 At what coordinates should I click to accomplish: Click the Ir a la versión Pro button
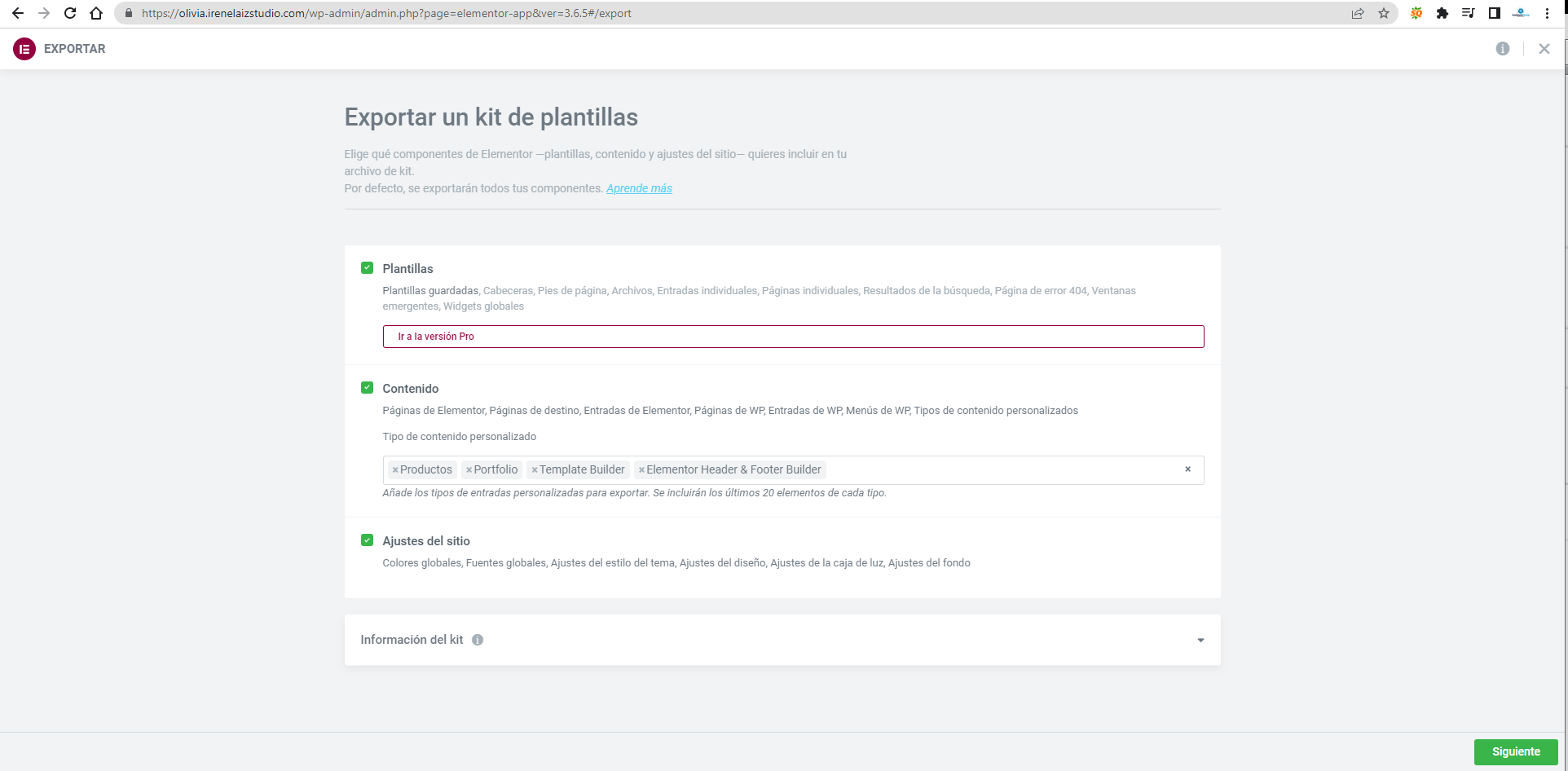tap(794, 337)
